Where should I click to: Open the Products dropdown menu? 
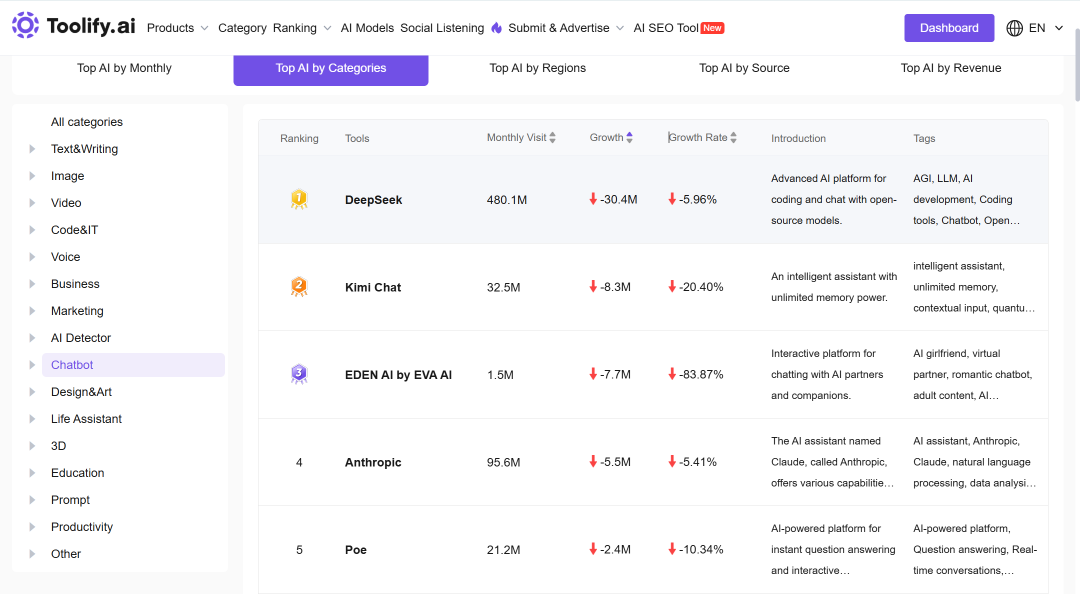pyautogui.click(x=178, y=28)
